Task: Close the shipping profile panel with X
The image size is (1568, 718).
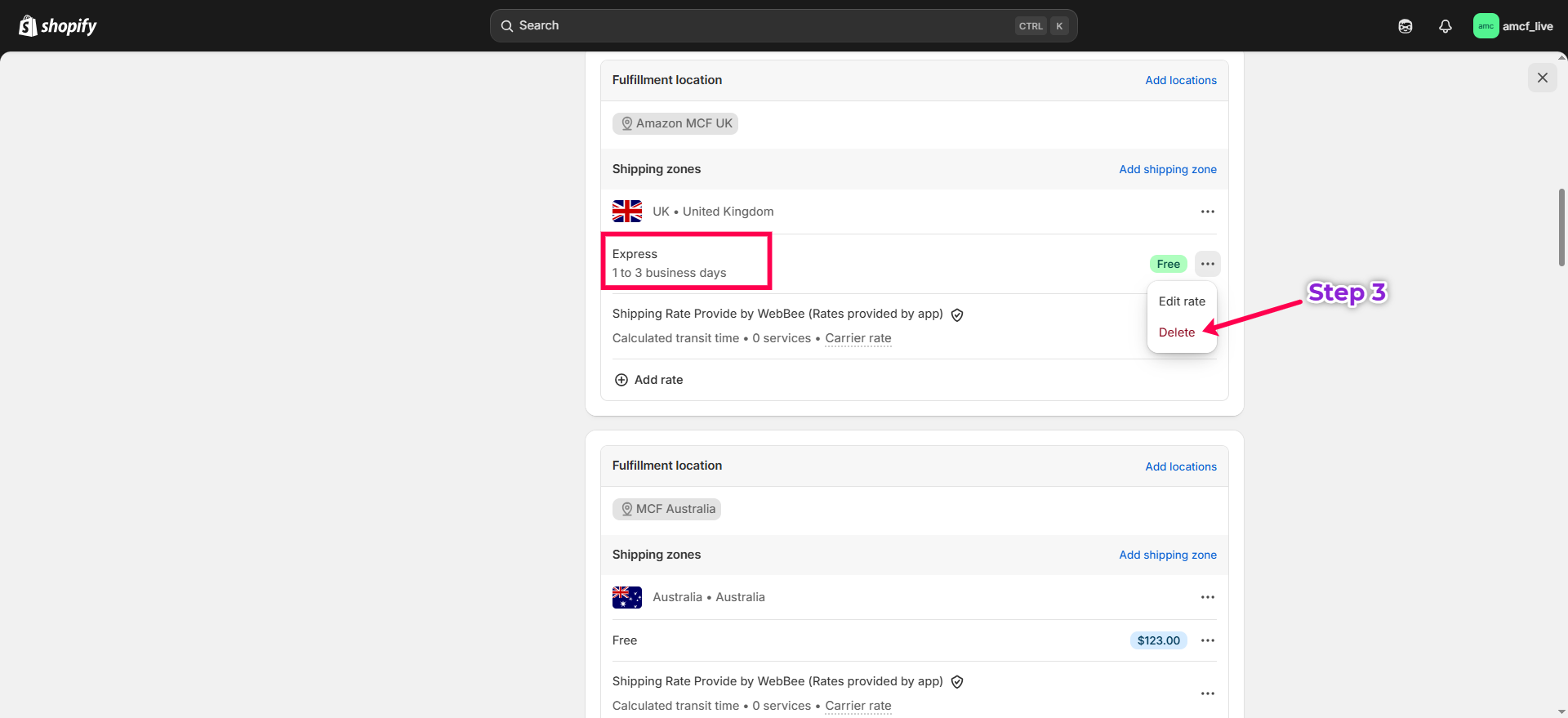Action: 1542,78
